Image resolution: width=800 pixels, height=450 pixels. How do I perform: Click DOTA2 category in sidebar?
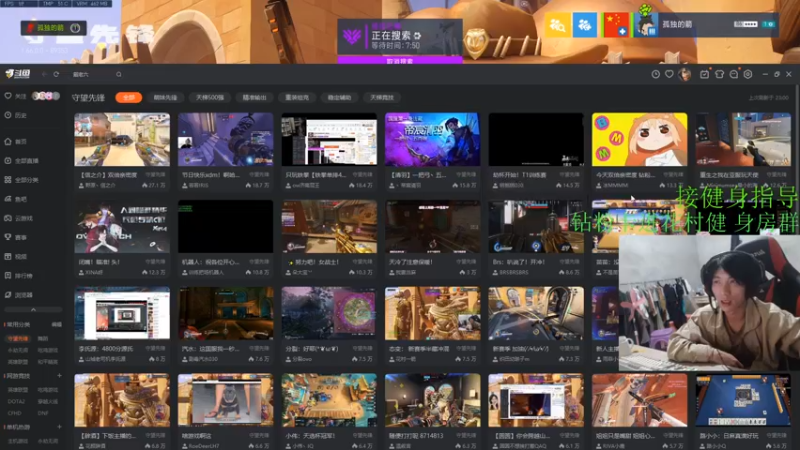tap(16, 402)
